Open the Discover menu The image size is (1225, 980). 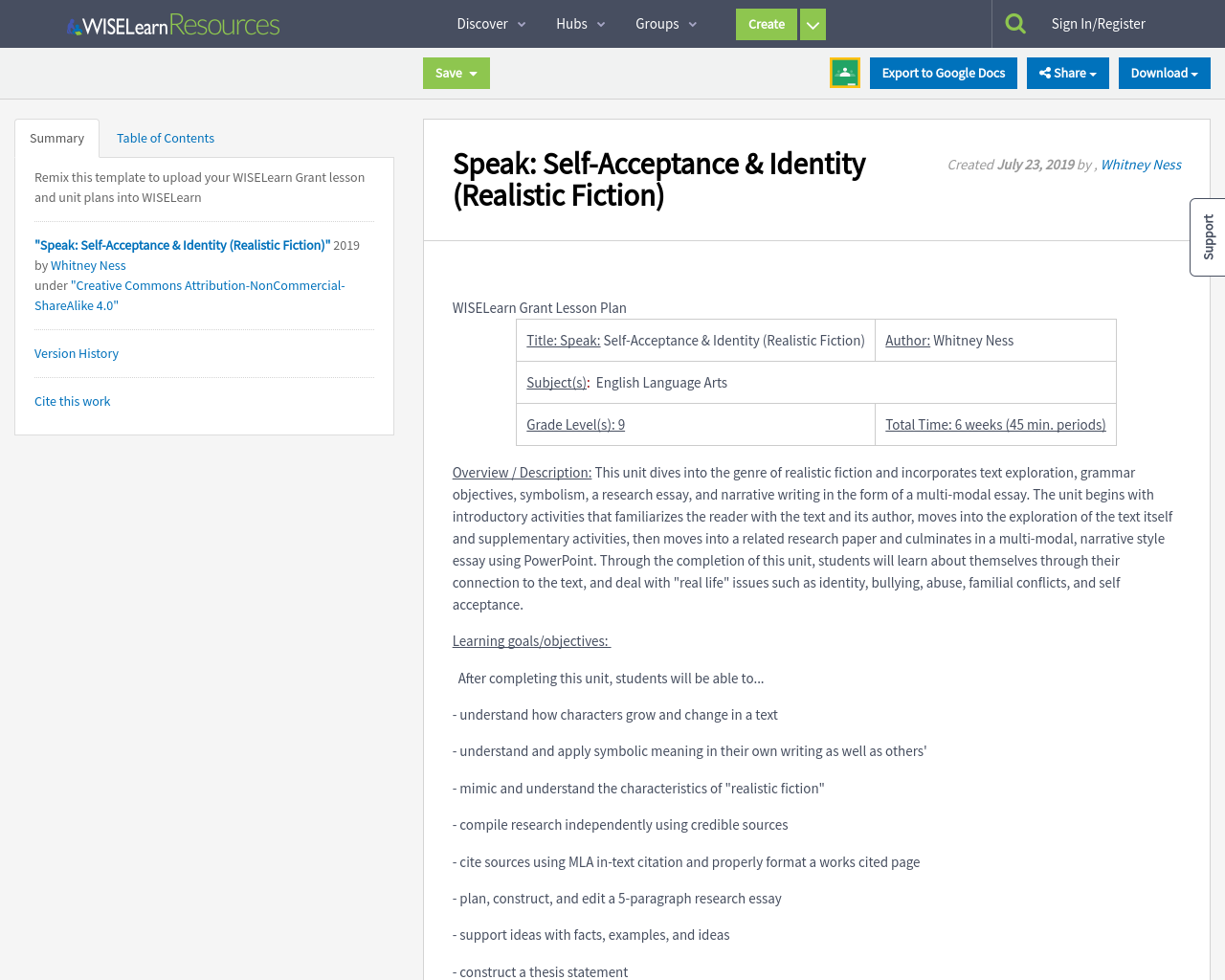pyautogui.click(x=490, y=23)
